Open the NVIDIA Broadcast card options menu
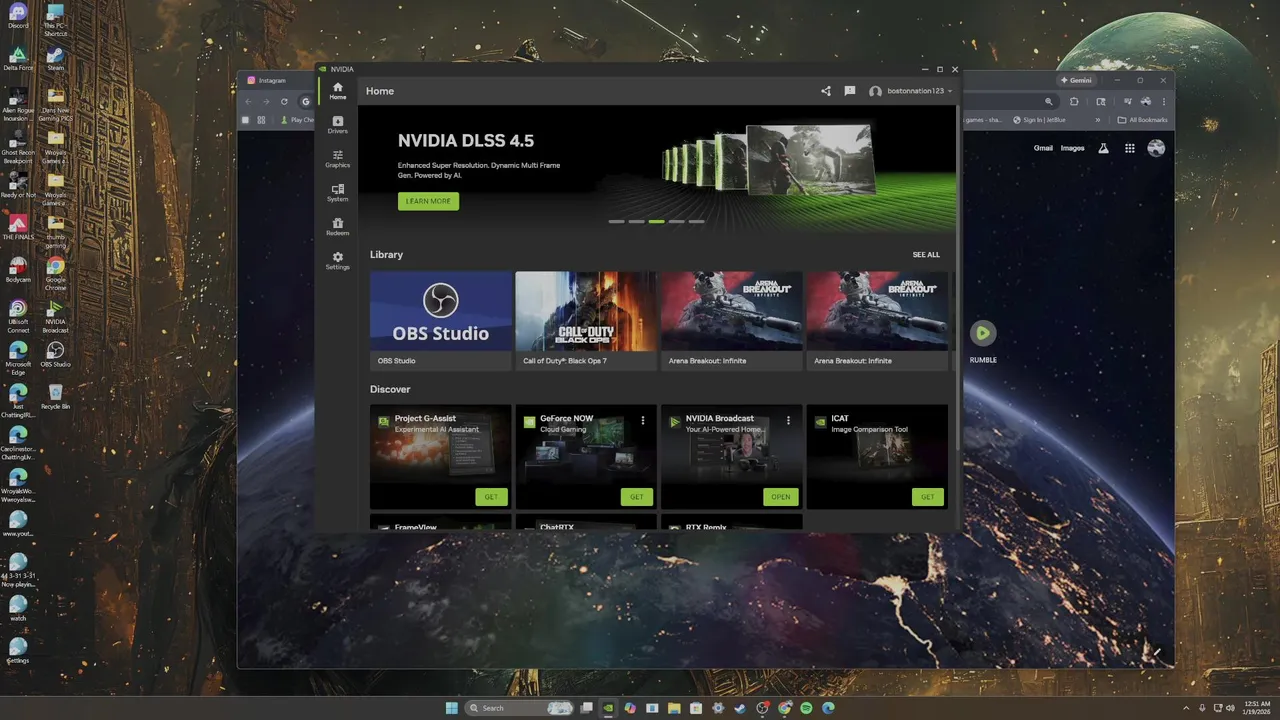 coord(788,420)
